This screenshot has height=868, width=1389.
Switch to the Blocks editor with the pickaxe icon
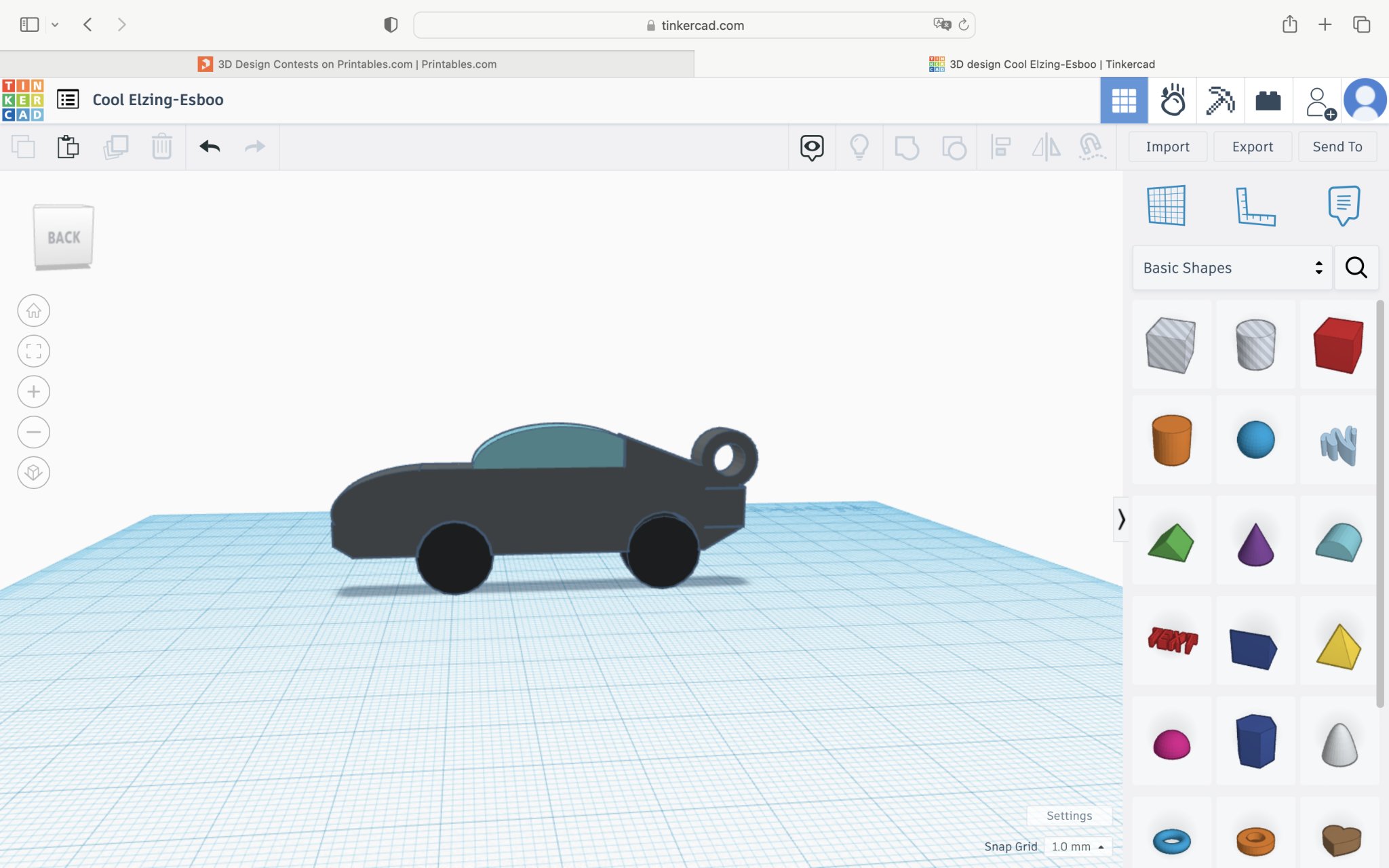[x=1220, y=100]
